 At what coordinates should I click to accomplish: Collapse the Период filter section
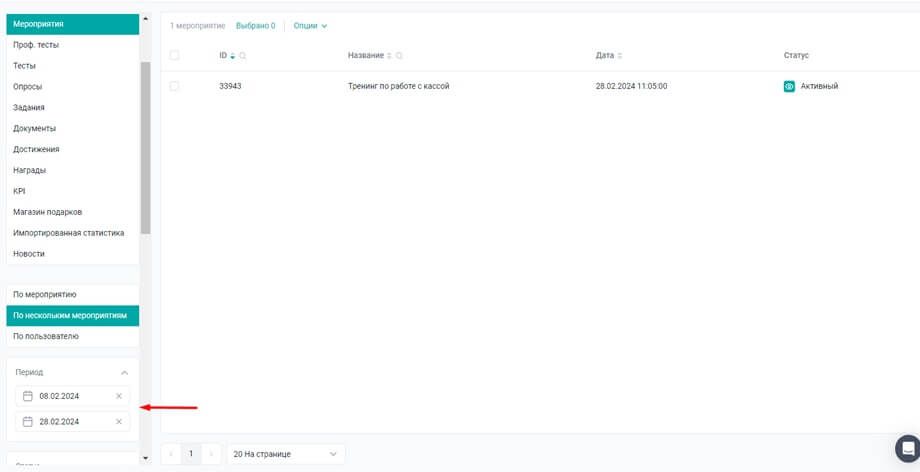pos(124,373)
